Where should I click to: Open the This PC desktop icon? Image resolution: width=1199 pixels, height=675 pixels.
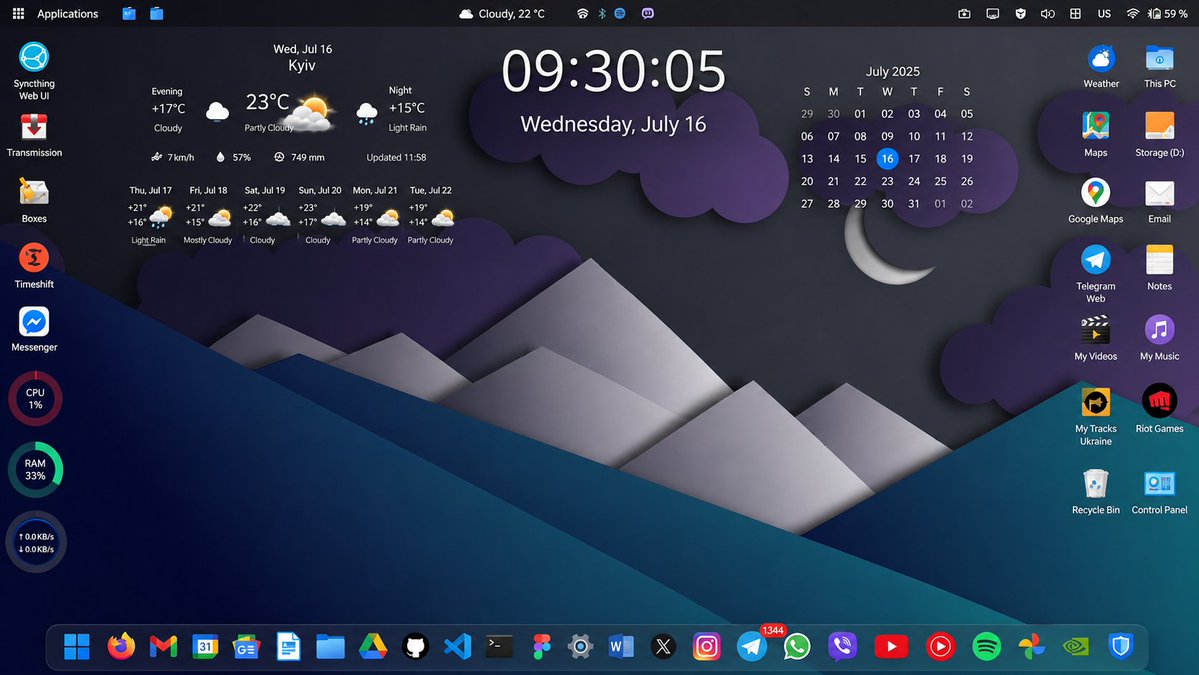[x=1159, y=67]
